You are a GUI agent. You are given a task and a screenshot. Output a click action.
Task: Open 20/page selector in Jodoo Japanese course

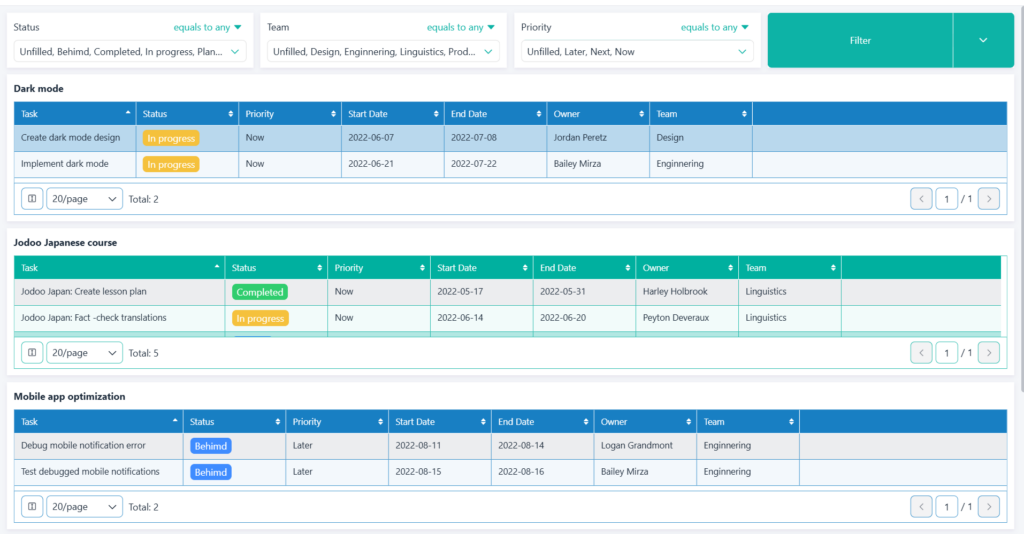point(84,353)
